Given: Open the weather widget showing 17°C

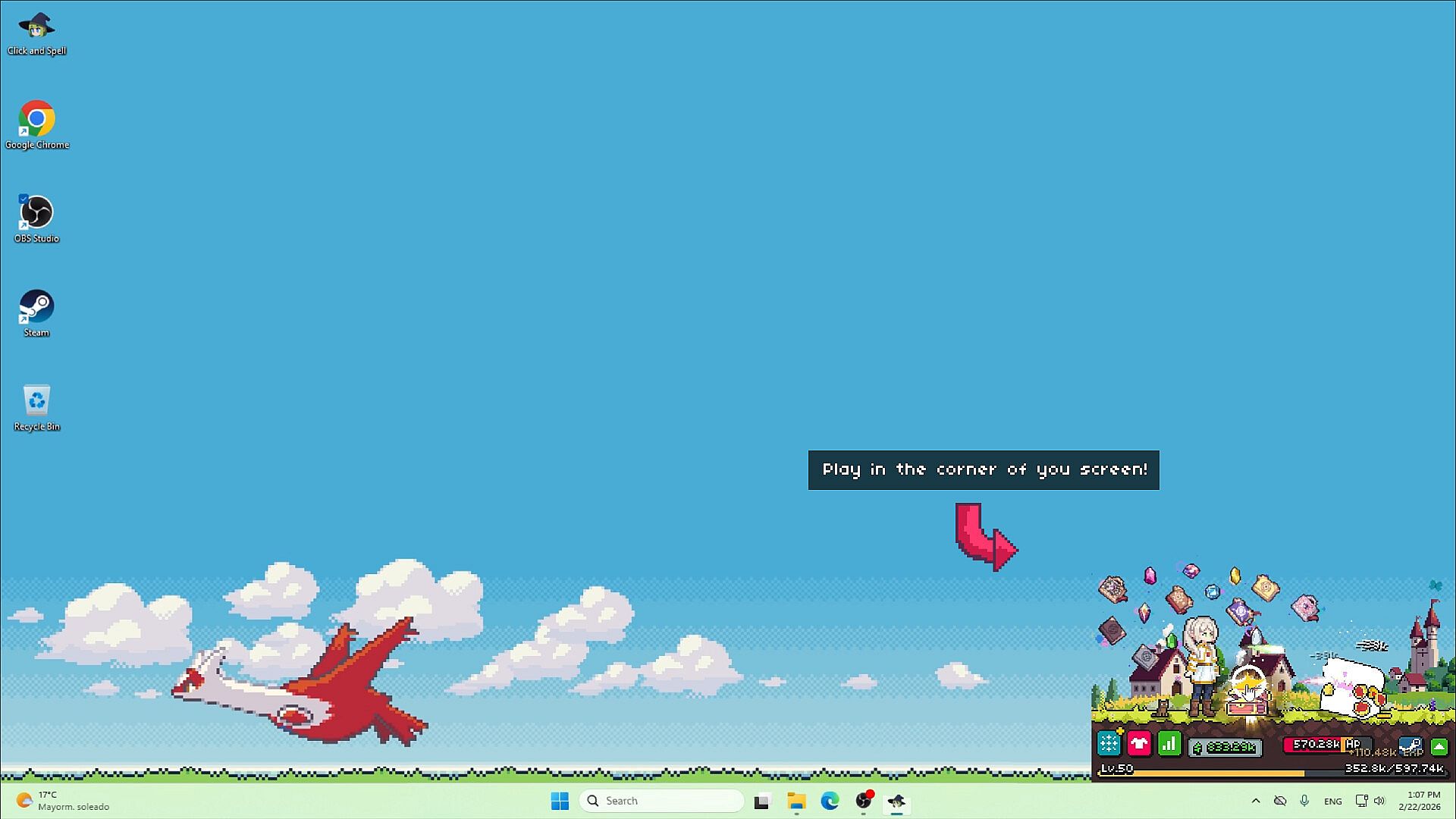Looking at the screenshot, I should pos(62,801).
